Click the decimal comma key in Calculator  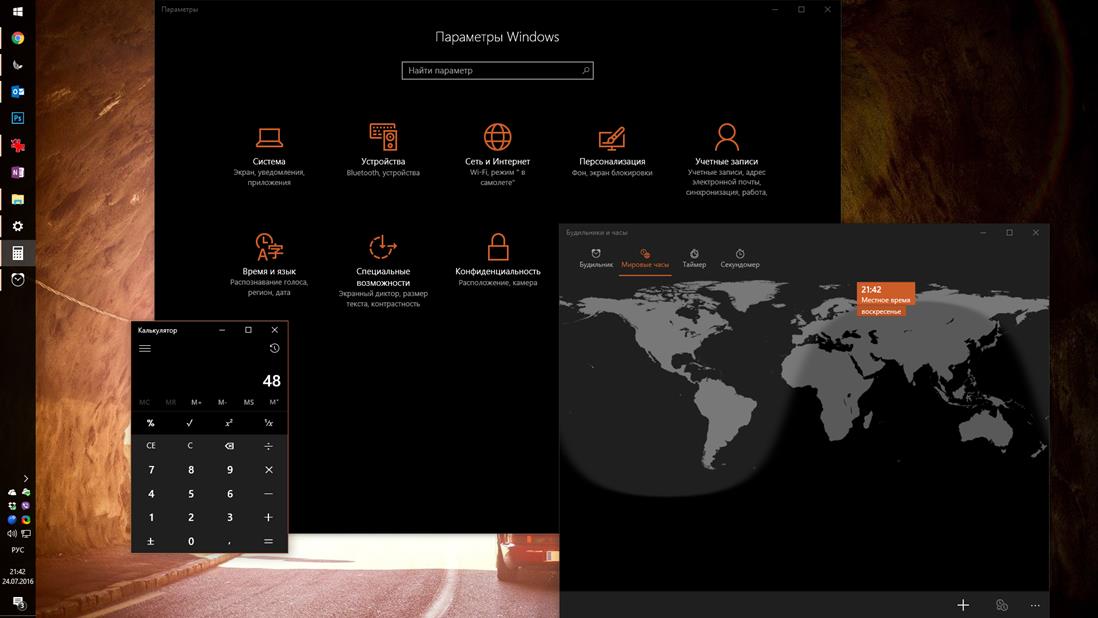coord(229,541)
